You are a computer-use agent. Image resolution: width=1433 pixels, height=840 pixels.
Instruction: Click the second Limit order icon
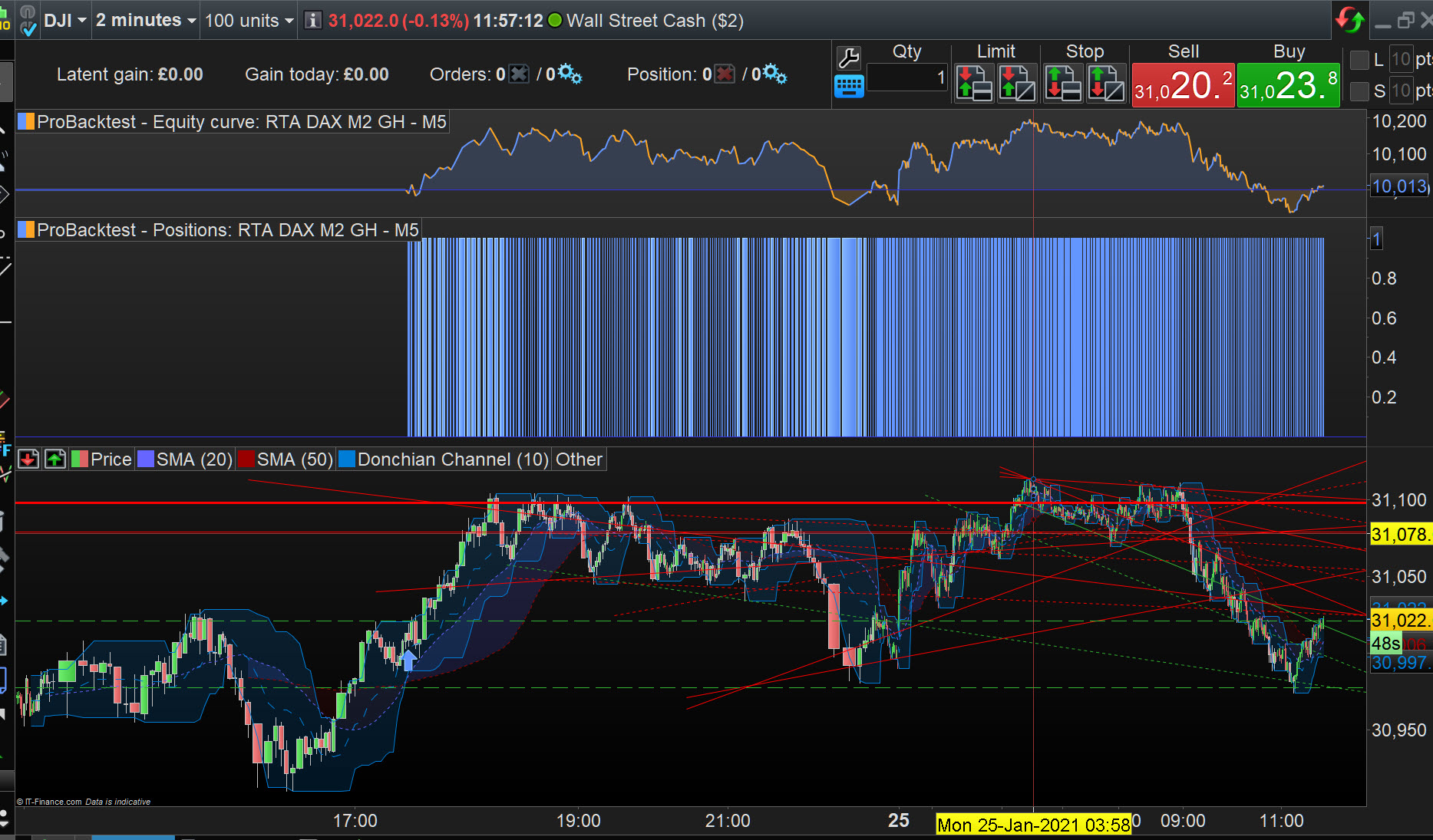pyautogui.click(x=1017, y=83)
